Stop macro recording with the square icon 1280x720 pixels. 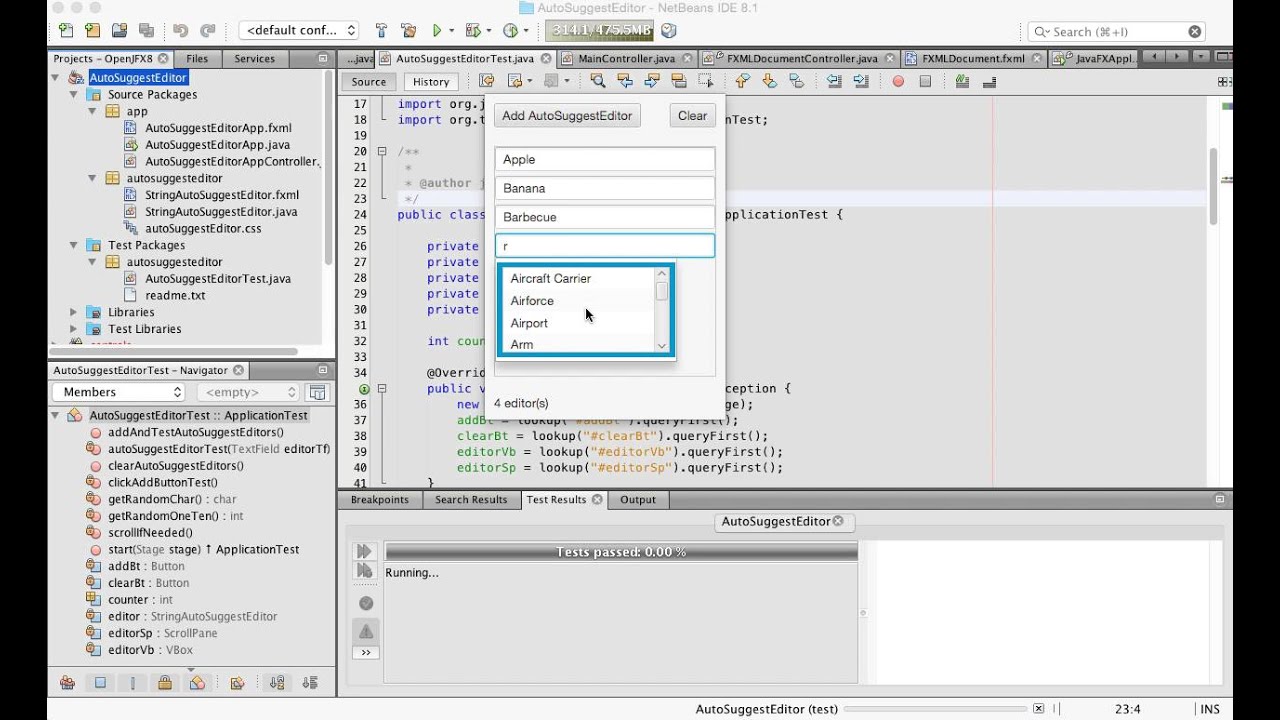925,81
